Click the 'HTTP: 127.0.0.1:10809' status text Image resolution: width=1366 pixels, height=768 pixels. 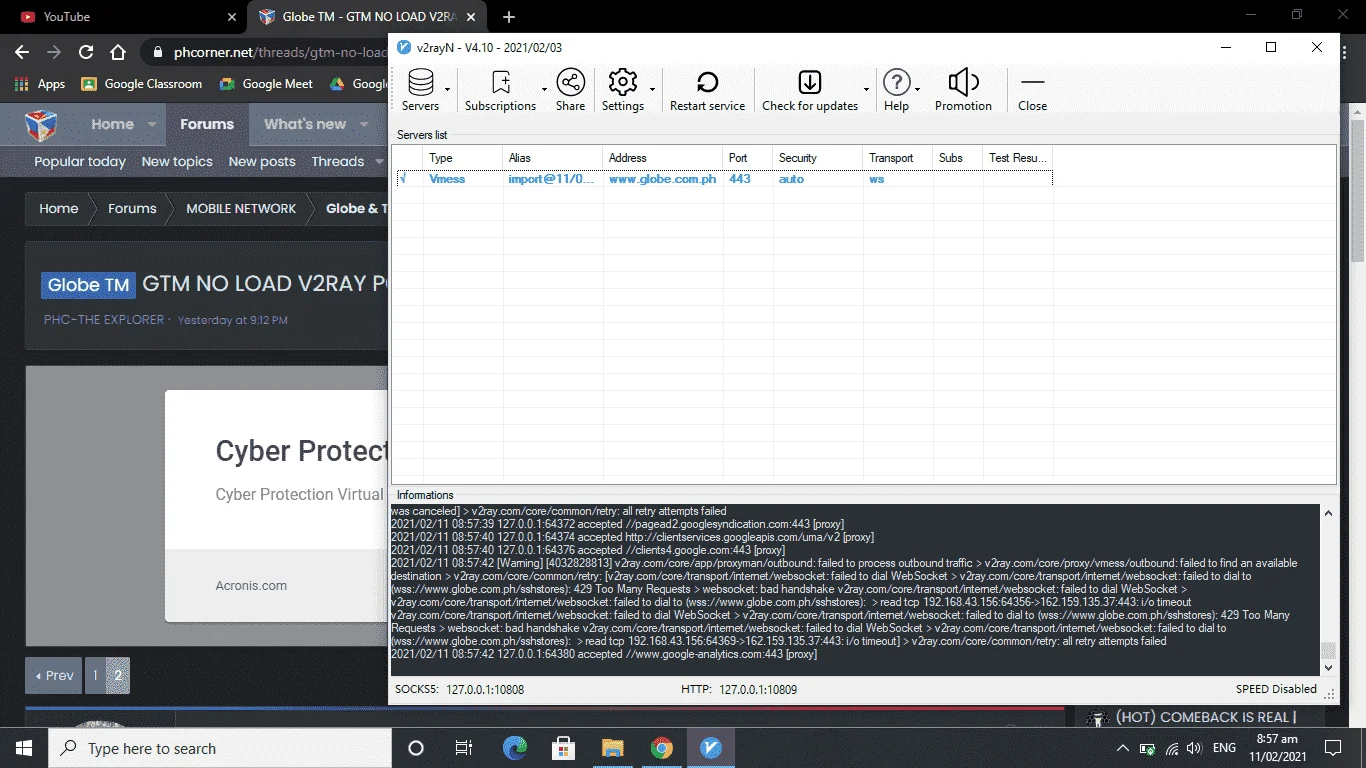pyautogui.click(x=739, y=689)
